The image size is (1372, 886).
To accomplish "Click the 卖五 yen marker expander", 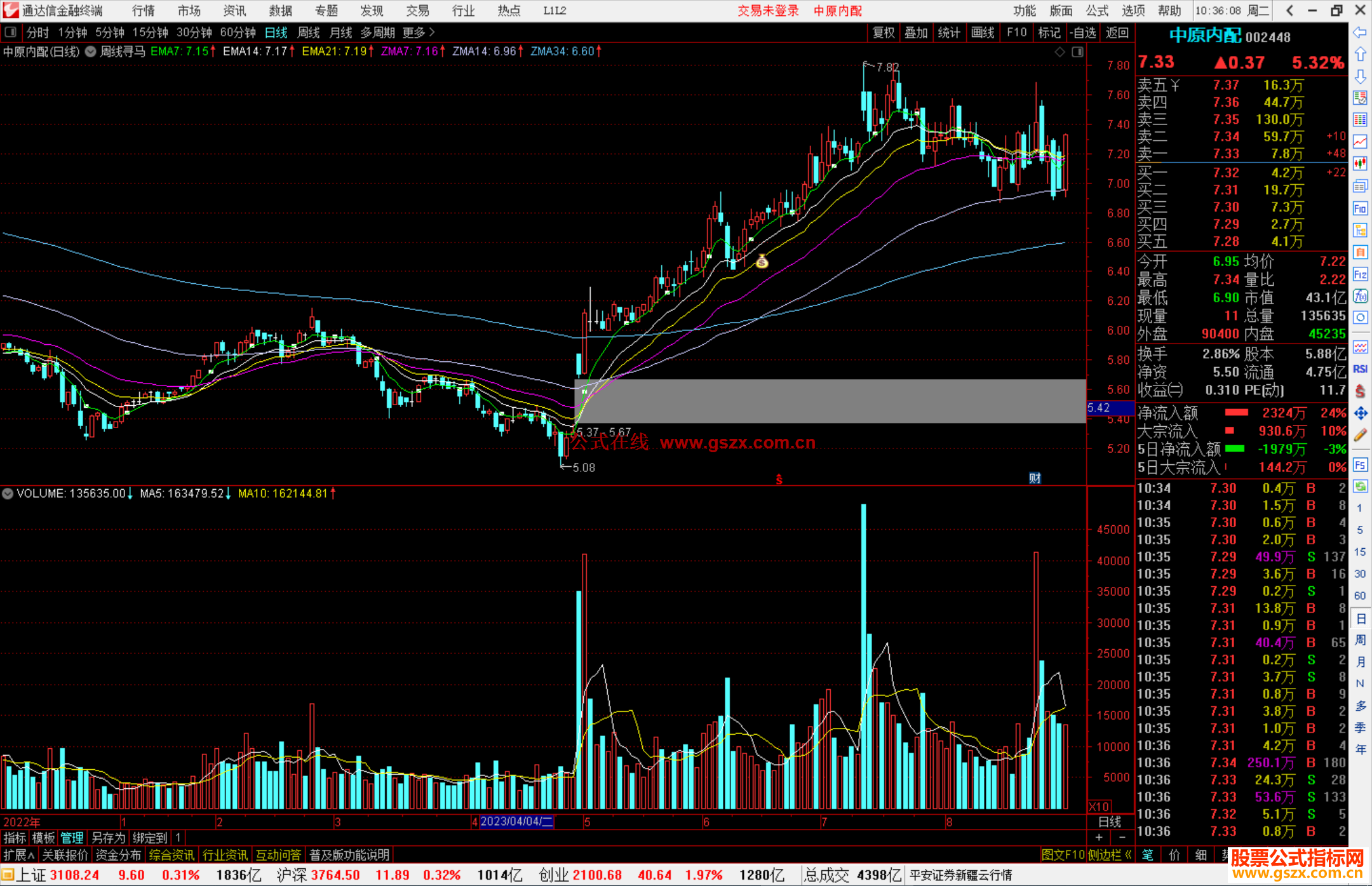I will click(1175, 85).
